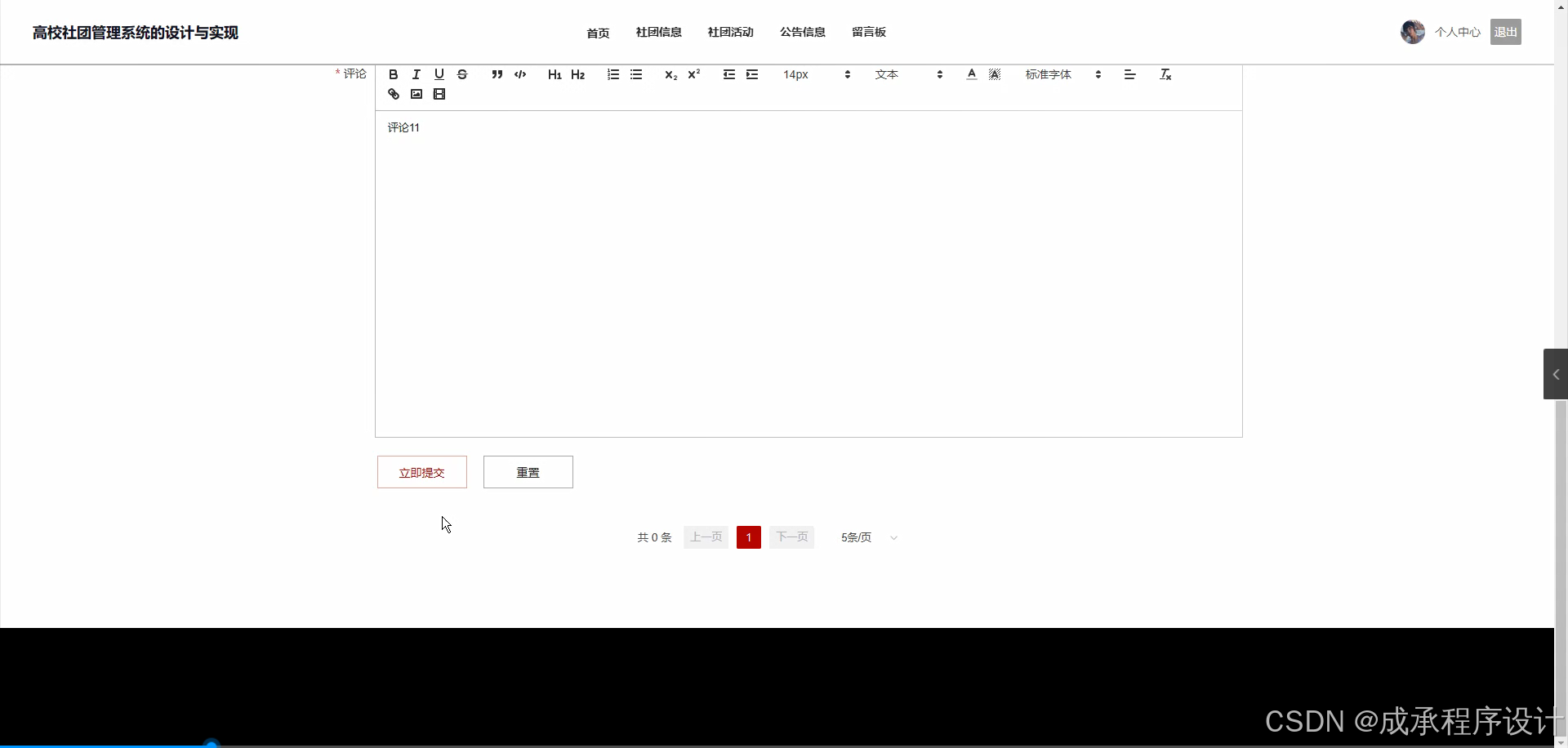
Task: Open the 标准字体 font family dropdown
Action: (1062, 74)
